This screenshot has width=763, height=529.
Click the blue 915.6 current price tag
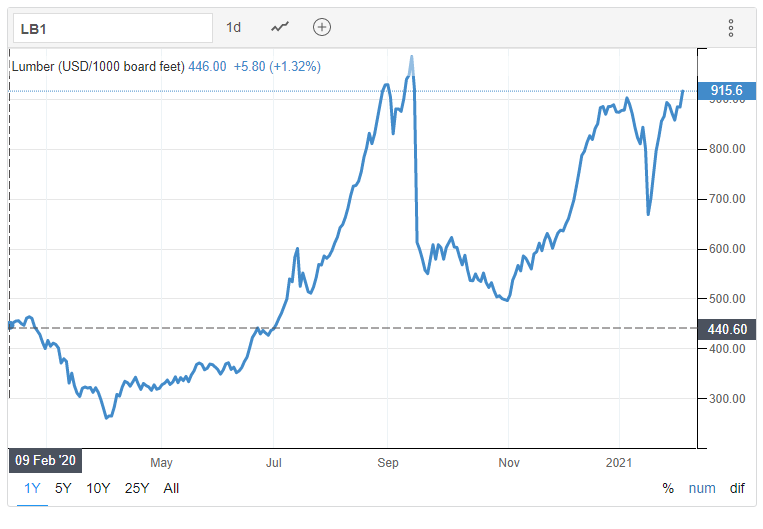(726, 91)
